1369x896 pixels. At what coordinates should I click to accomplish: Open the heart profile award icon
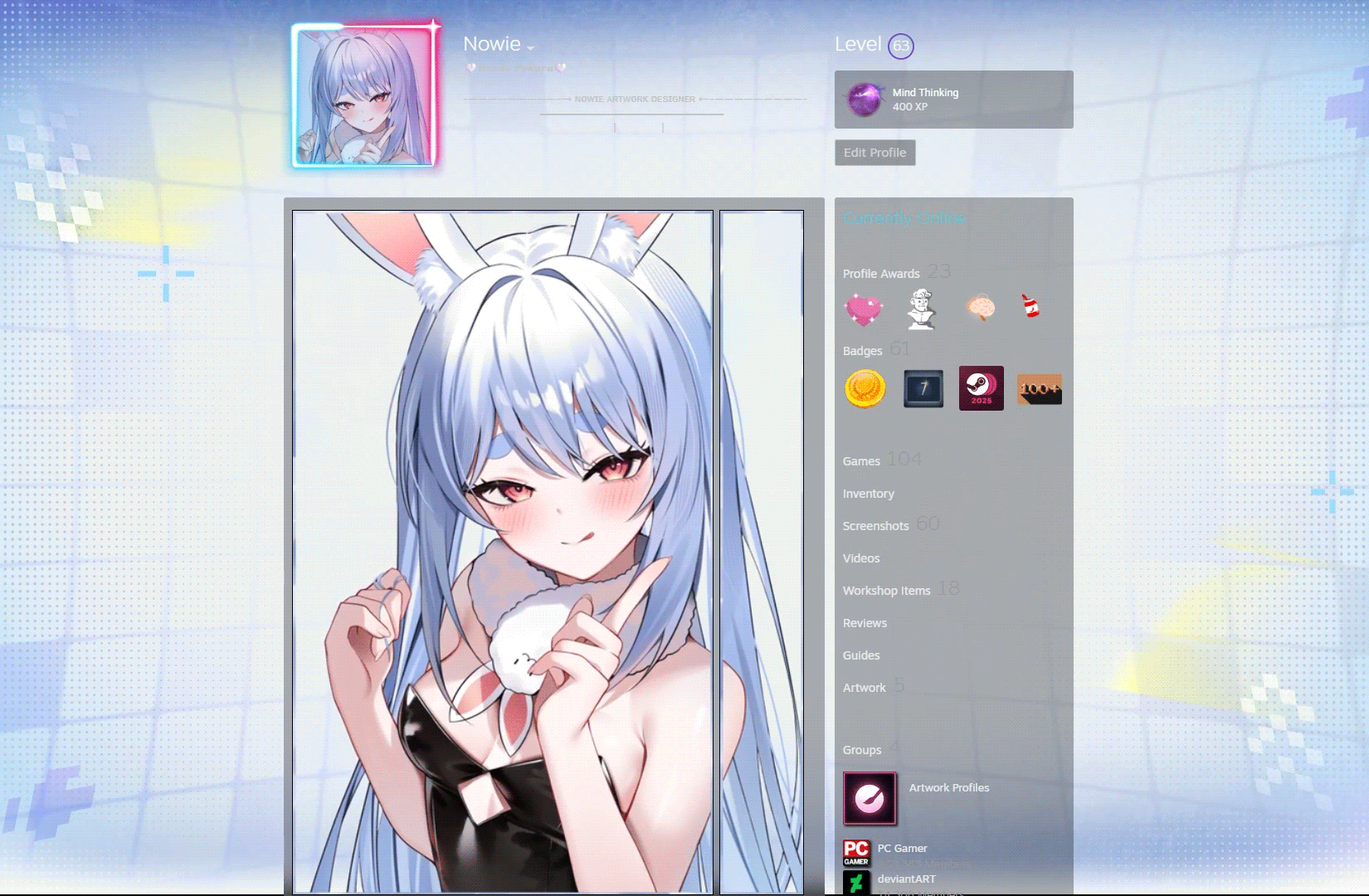coord(863,309)
